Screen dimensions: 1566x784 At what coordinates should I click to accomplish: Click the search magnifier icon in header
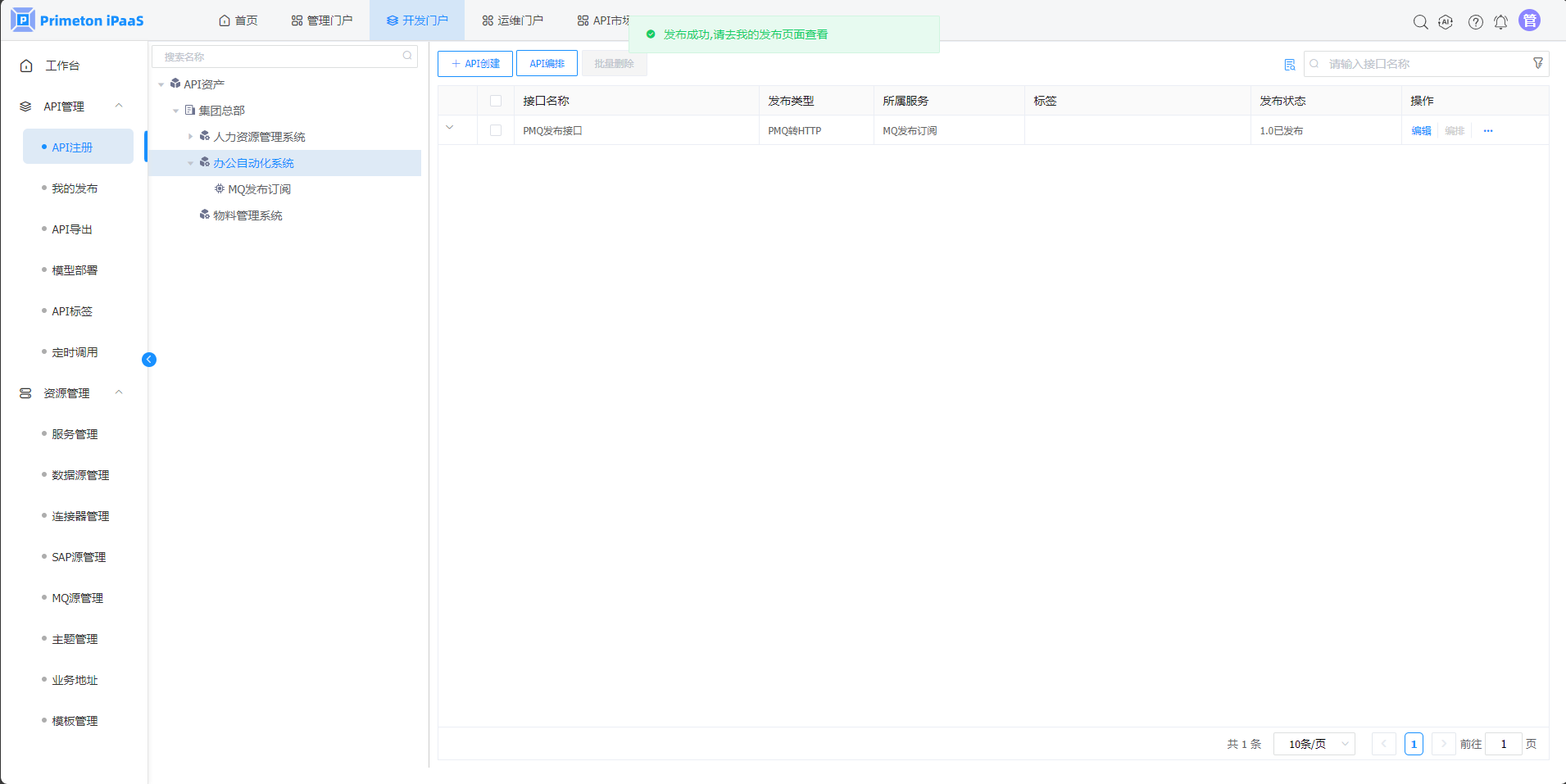pos(1420,22)
